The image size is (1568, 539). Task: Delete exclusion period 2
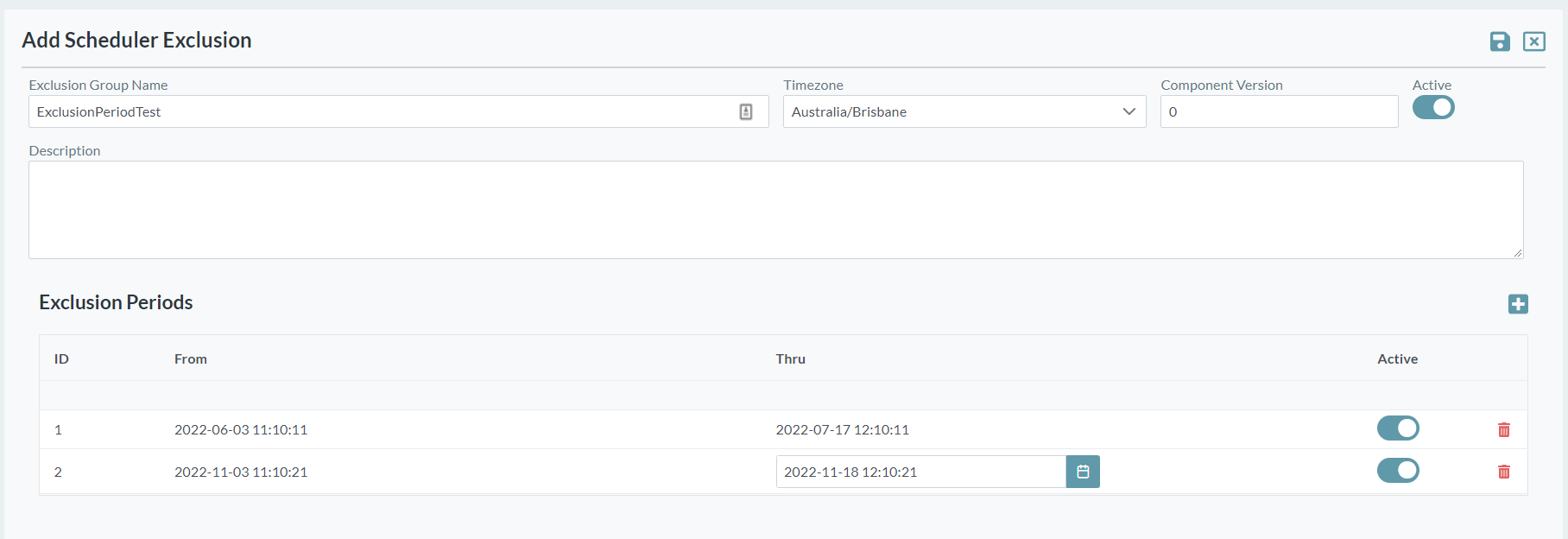1503,472
